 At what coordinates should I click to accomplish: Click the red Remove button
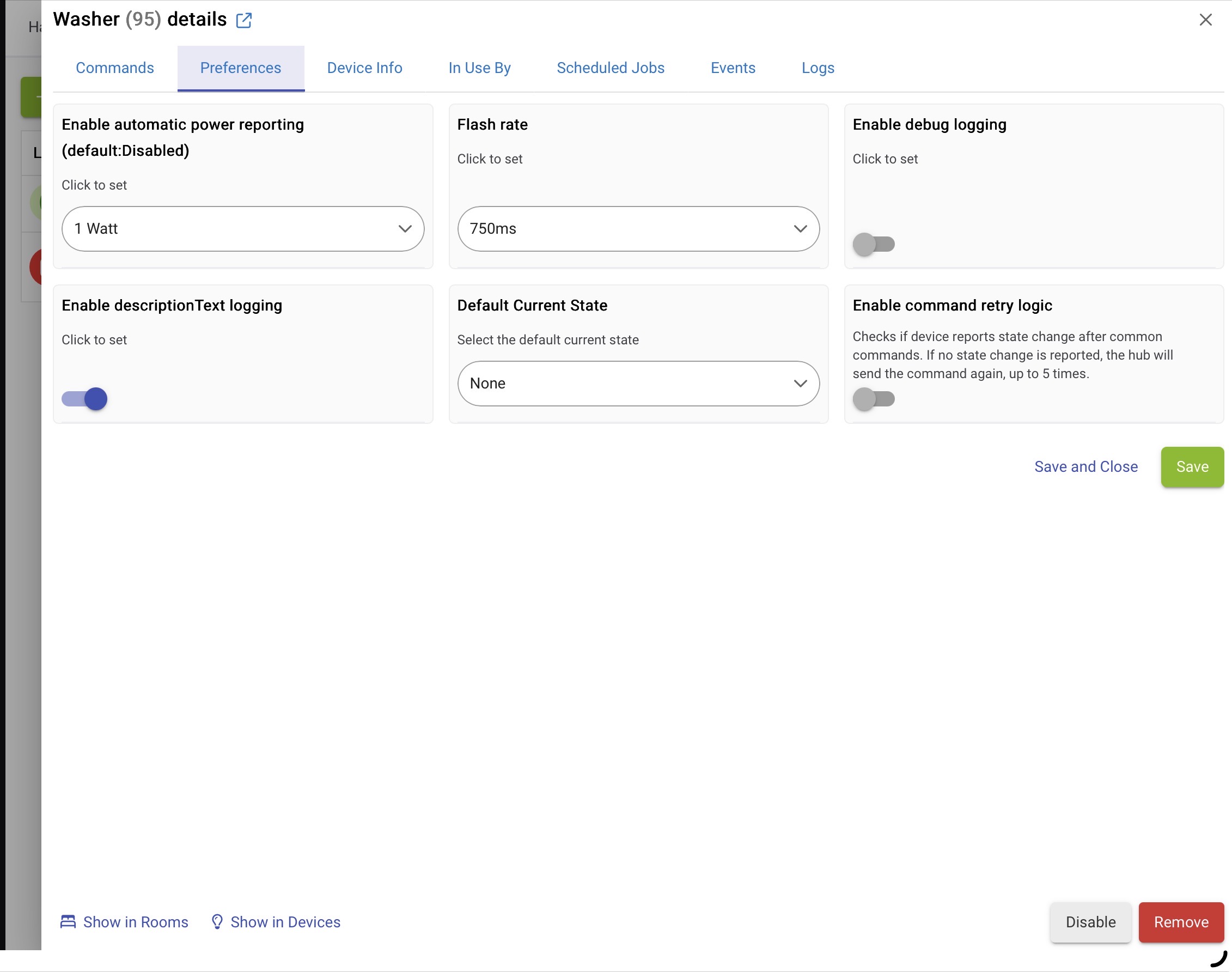1180,922
